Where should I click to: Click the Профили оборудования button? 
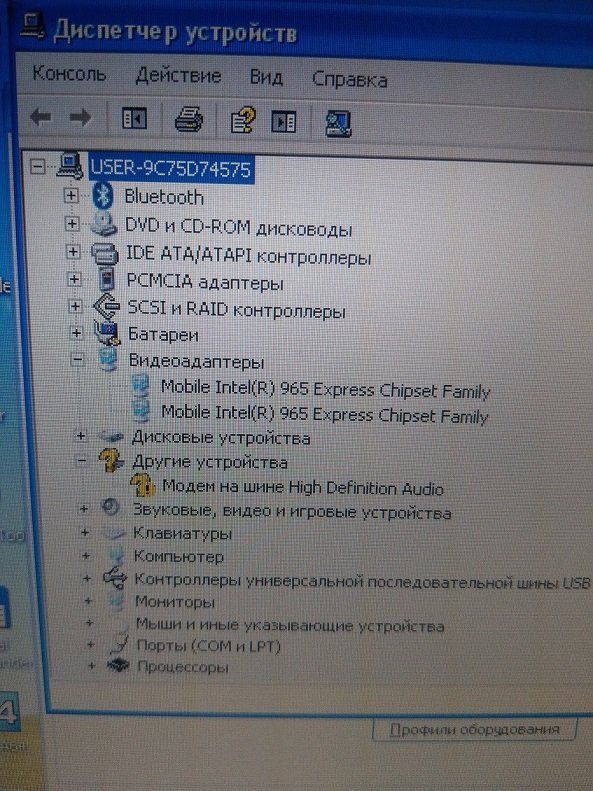point(475,729)
